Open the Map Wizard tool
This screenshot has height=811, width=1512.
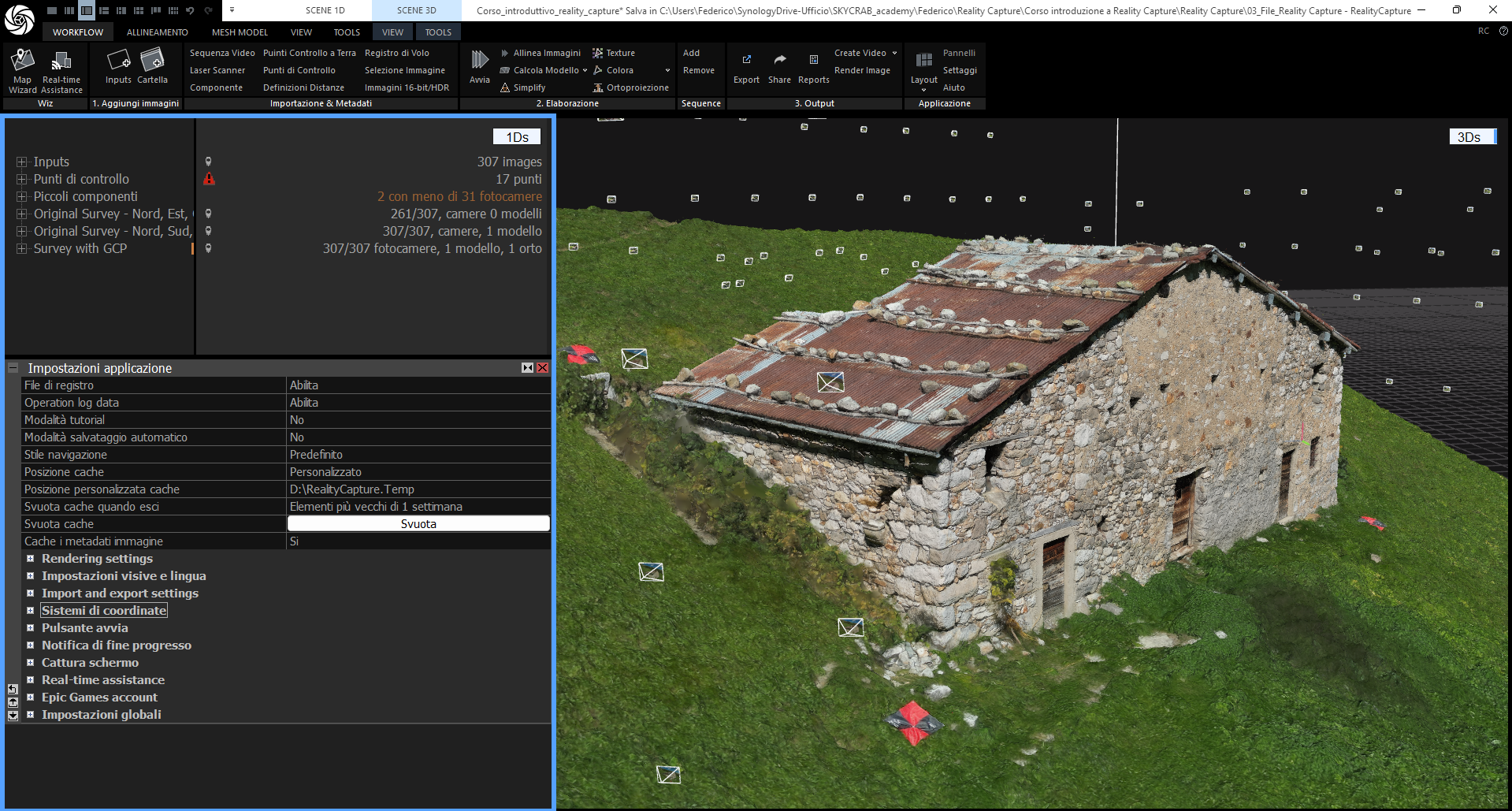tap(23, 61)
